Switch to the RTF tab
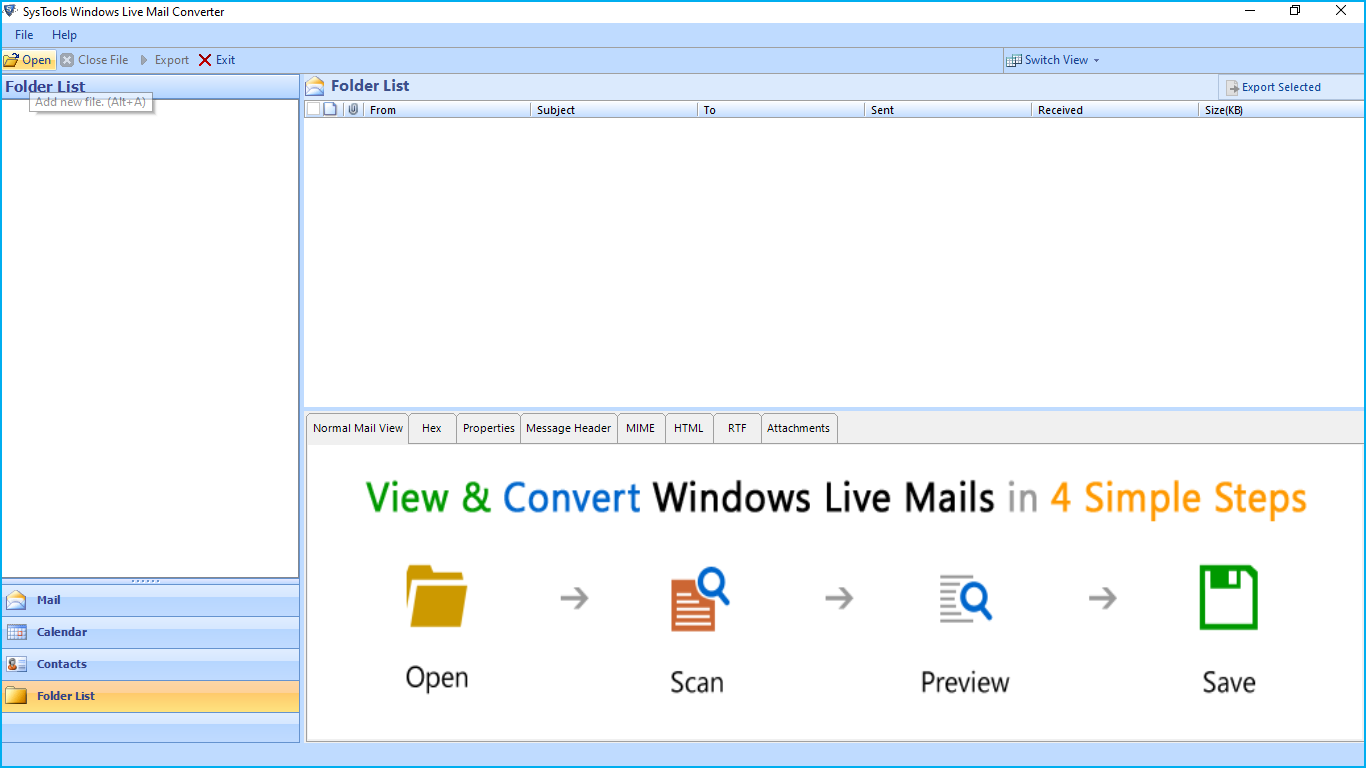Screen dimensions: 1366x768 (737, 428)
